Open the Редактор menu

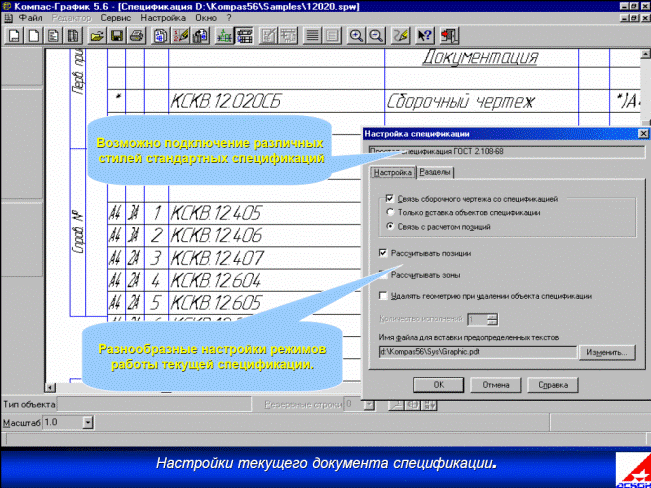71,18
